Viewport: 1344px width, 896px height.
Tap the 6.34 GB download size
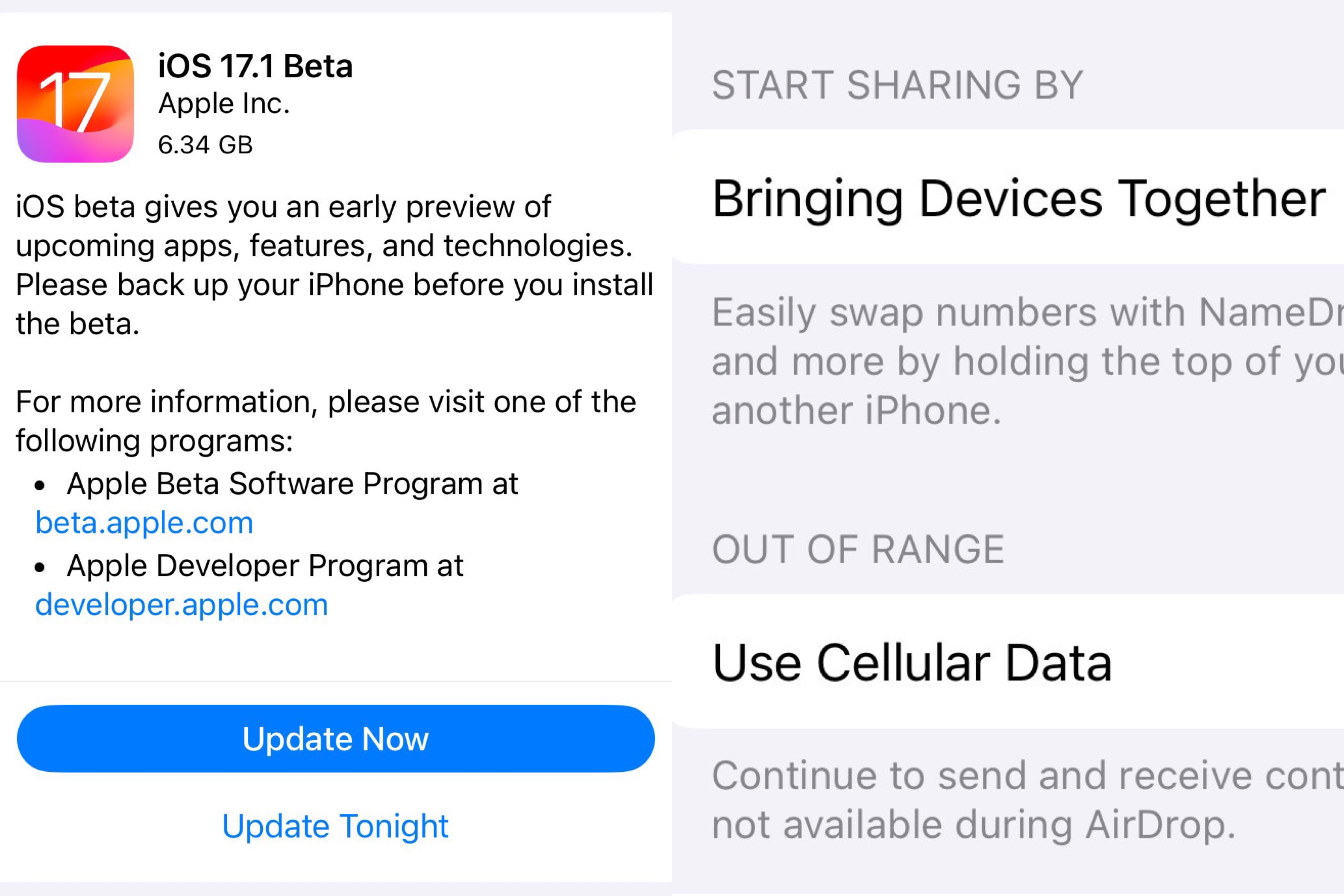tap(205, 145)
